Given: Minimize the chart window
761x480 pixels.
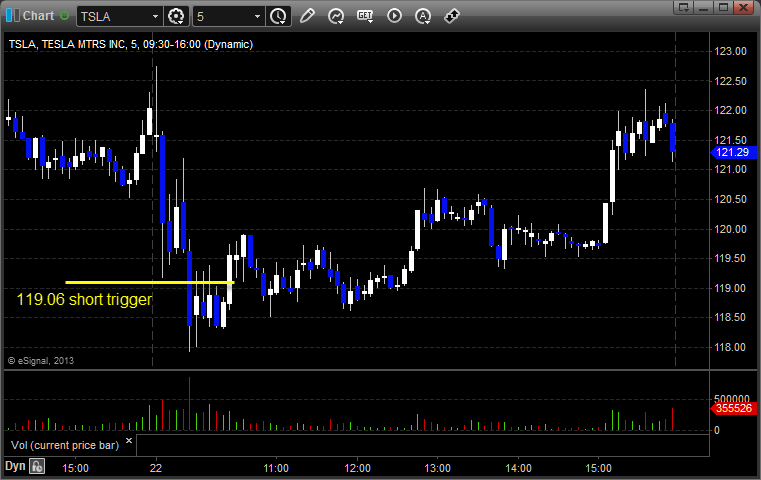Looking at the screenshot, I should click(704, 7).
